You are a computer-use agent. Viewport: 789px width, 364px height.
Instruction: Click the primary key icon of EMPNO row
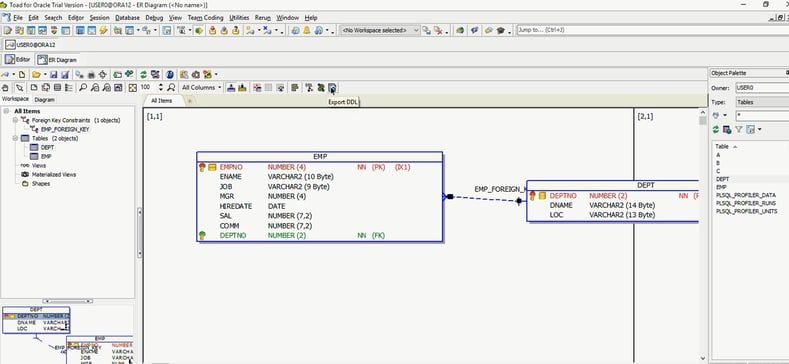pos(202,167)
